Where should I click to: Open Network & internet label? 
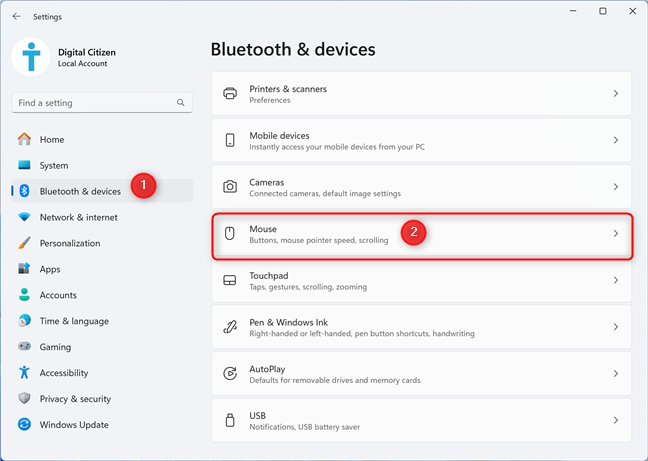(79, 217)
